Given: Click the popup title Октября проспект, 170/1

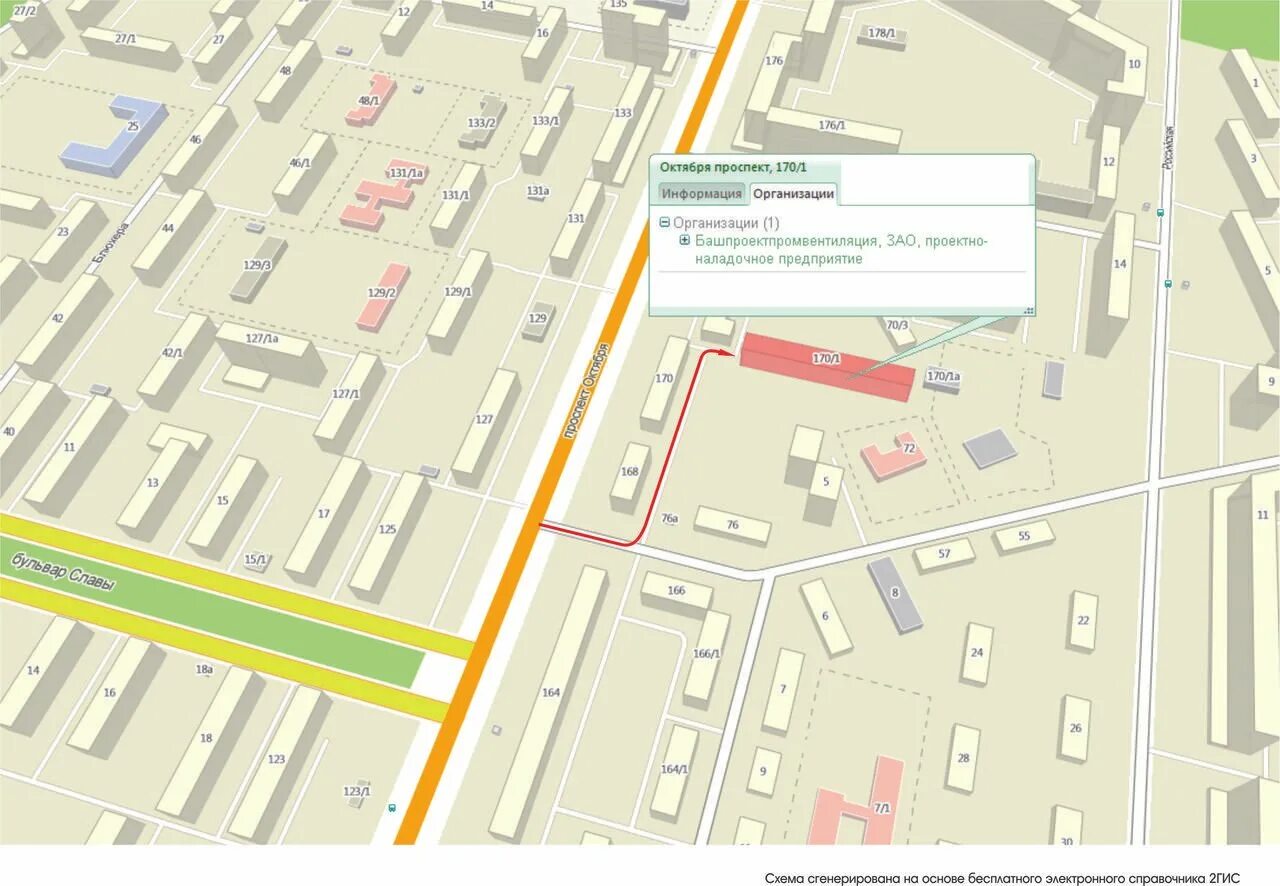Looking at the screenshot, I should [733, 167].
